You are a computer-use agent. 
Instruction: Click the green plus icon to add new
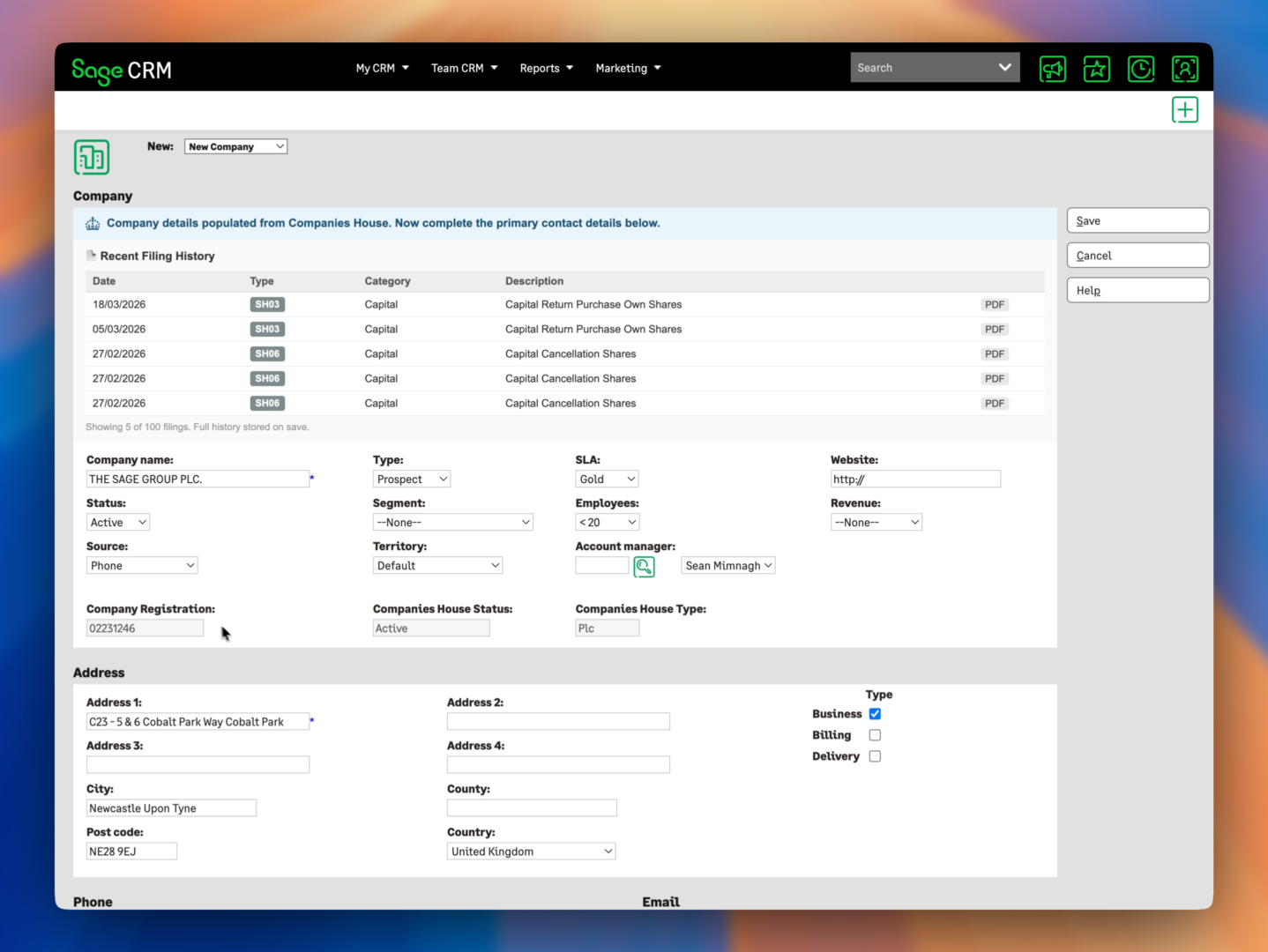pos(1184,109)
